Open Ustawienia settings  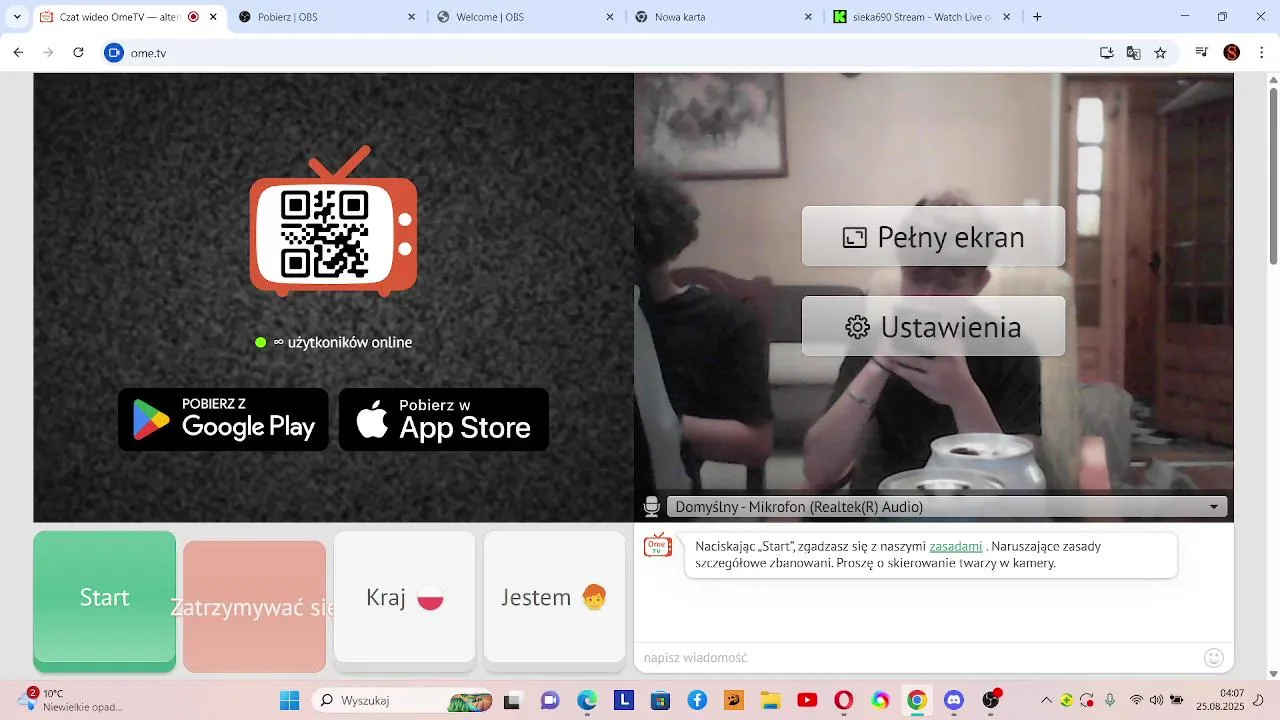[x=933, y=327]
